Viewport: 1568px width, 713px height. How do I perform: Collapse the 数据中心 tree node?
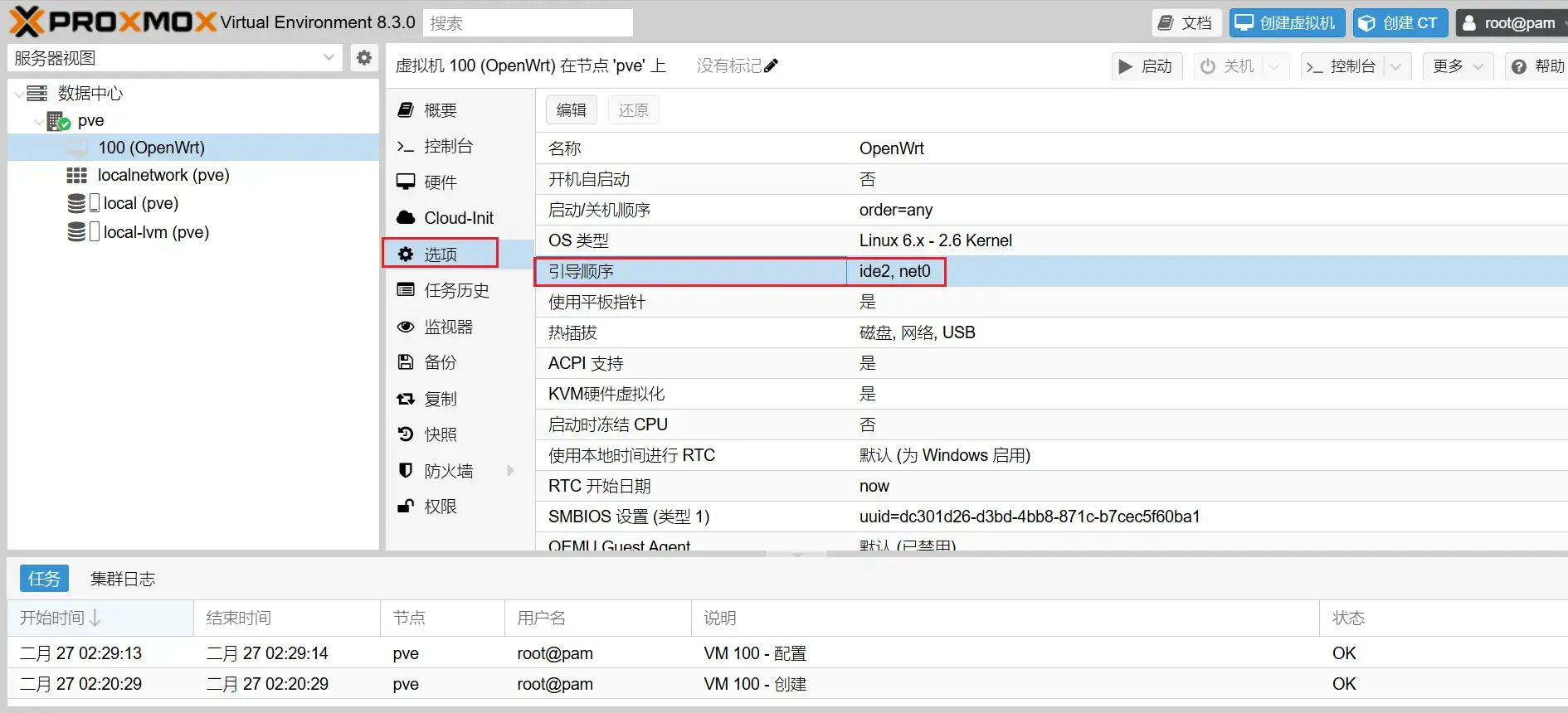[x=19, y=94]
